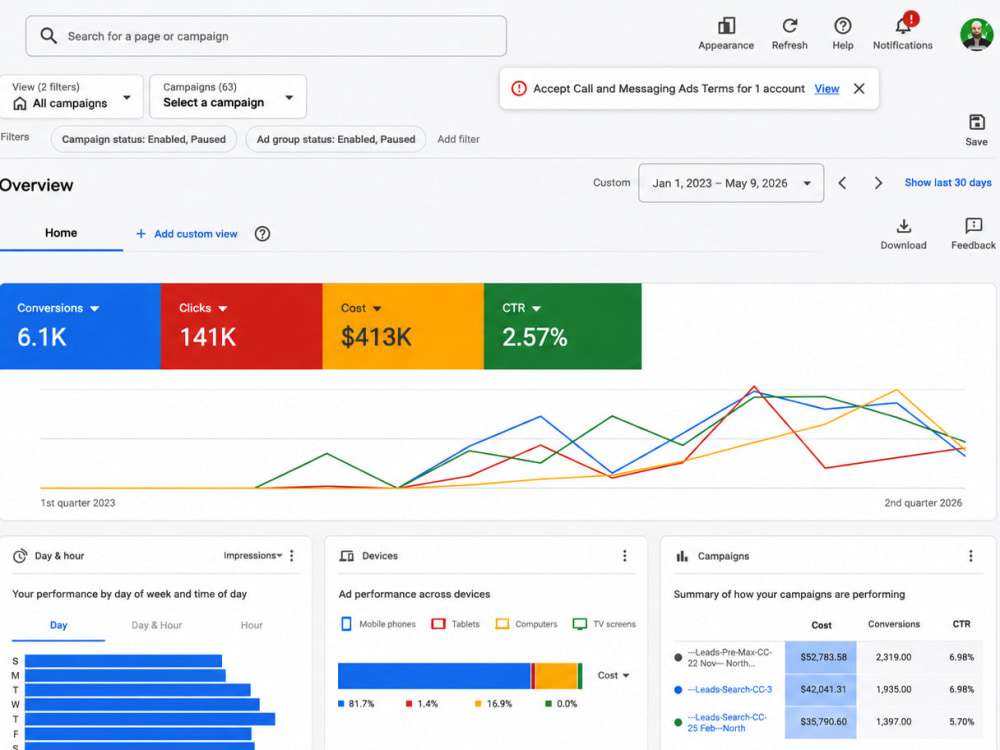Toggle Mobile phones legend checkbox
This screenshot has height=750, width=1000.
pos(346,624)
